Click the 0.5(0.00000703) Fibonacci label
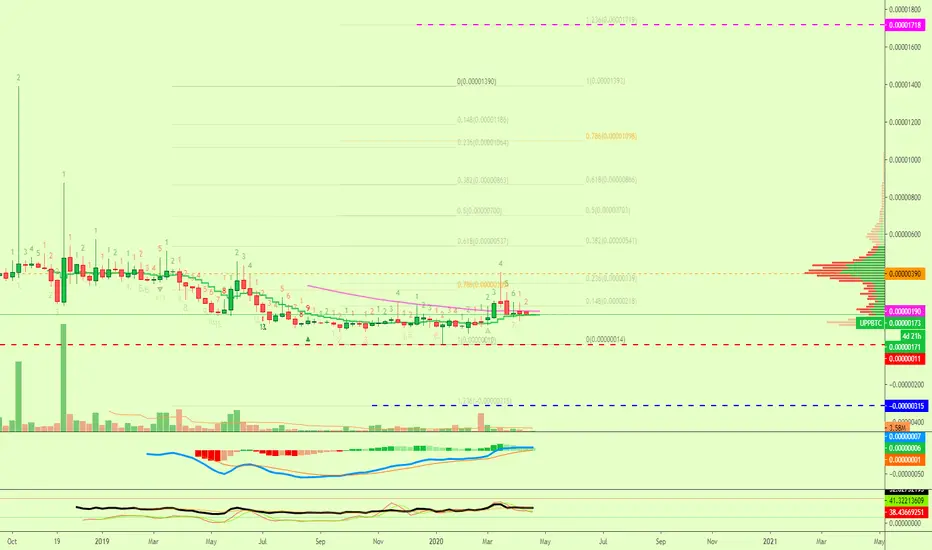This screenshot has height=550, width=932. (607, 210)
